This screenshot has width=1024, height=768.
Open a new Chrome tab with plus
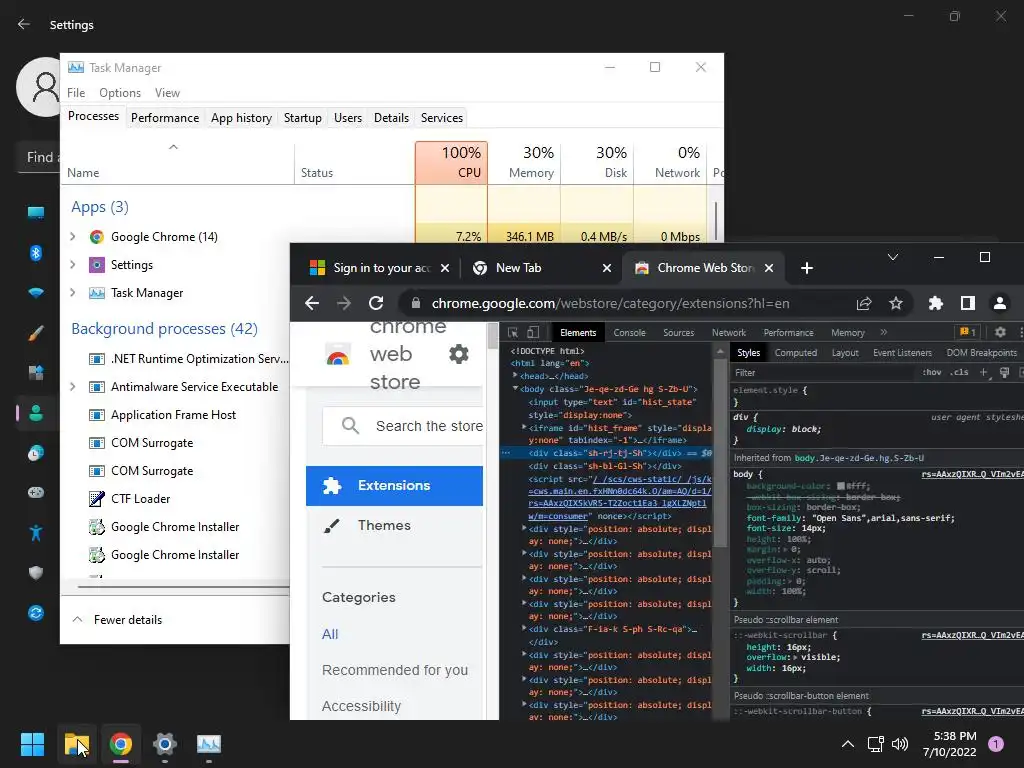click(x=807, y=268)
